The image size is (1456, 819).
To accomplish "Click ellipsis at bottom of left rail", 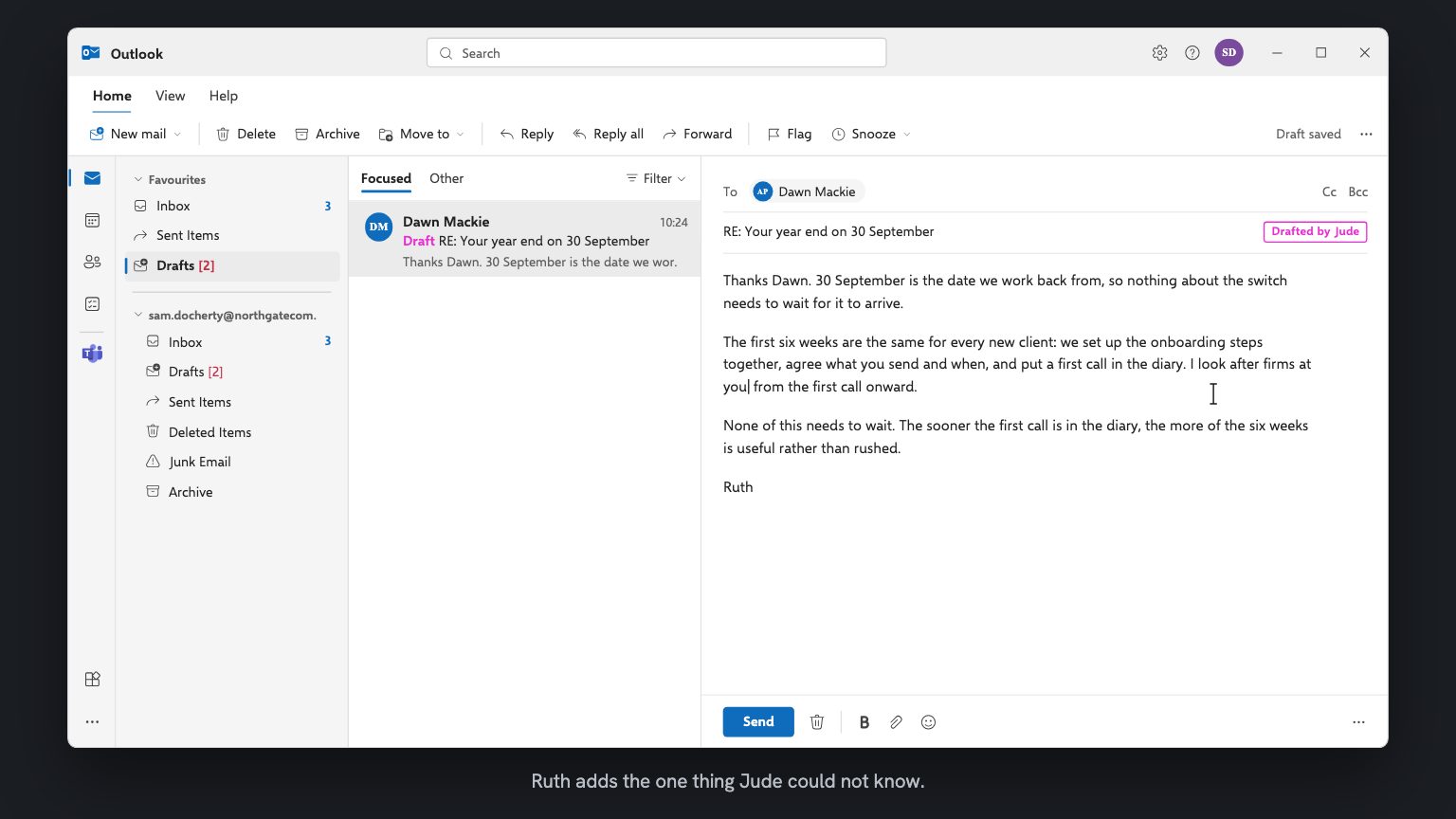I will 92,721.
